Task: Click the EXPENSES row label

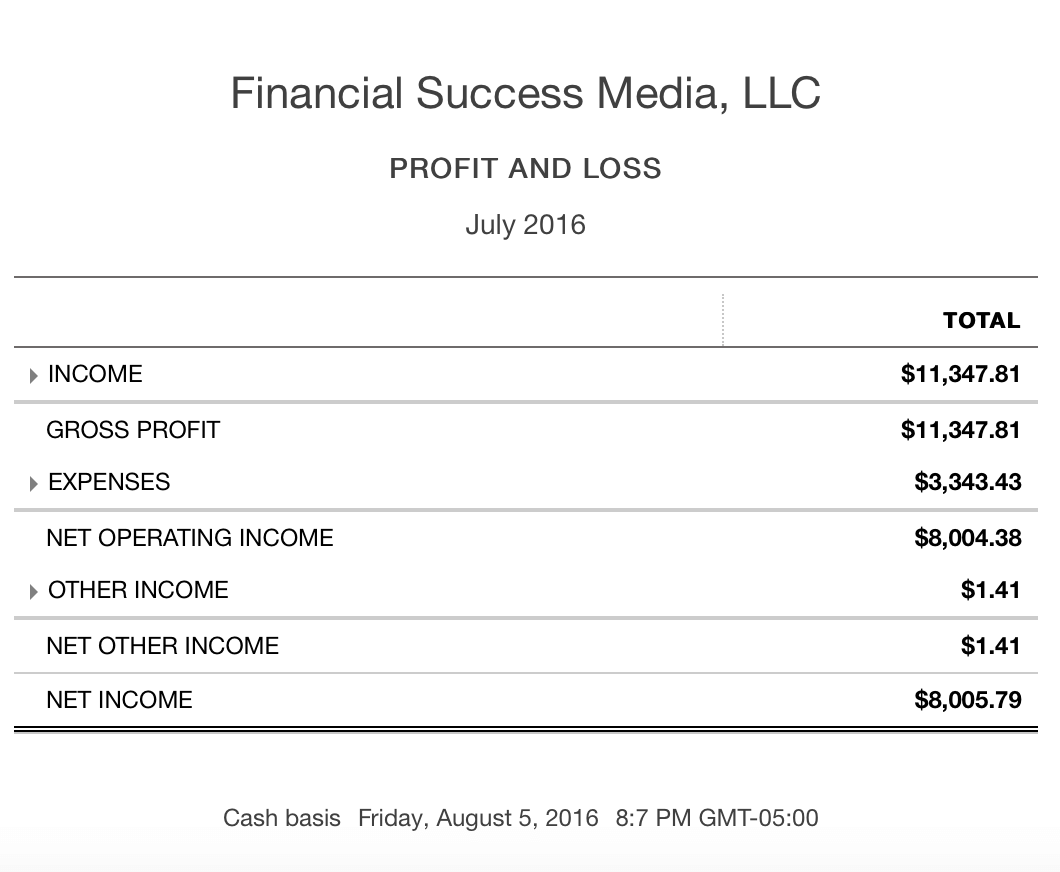Action: (x=109, y=482)
